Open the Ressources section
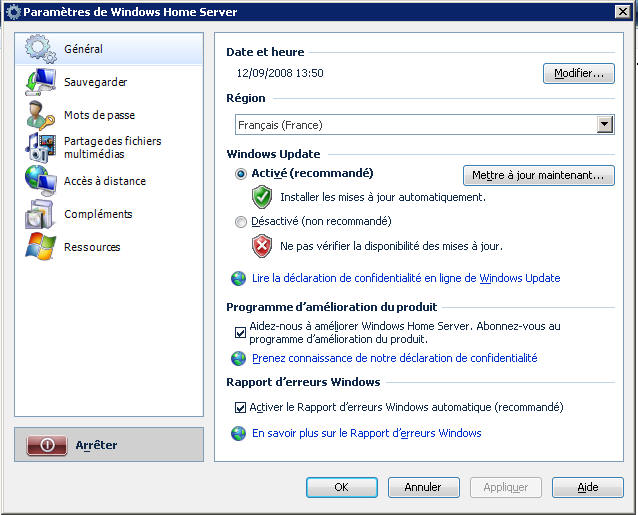This screenshot has height=515, width=638. pyautogui.click(x=109, y=247)
